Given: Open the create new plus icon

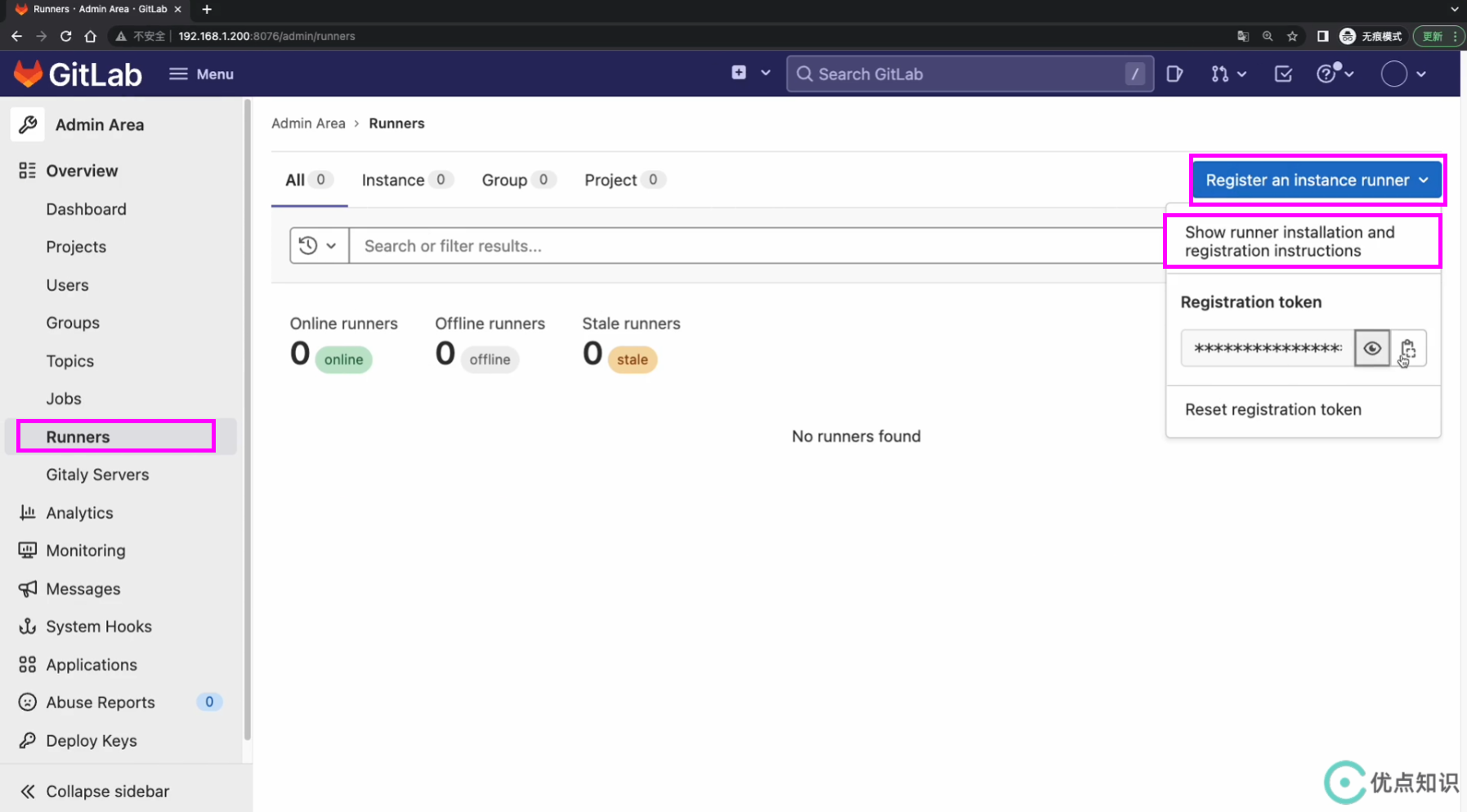Looking at the screenshot, I should click(739, 73).
